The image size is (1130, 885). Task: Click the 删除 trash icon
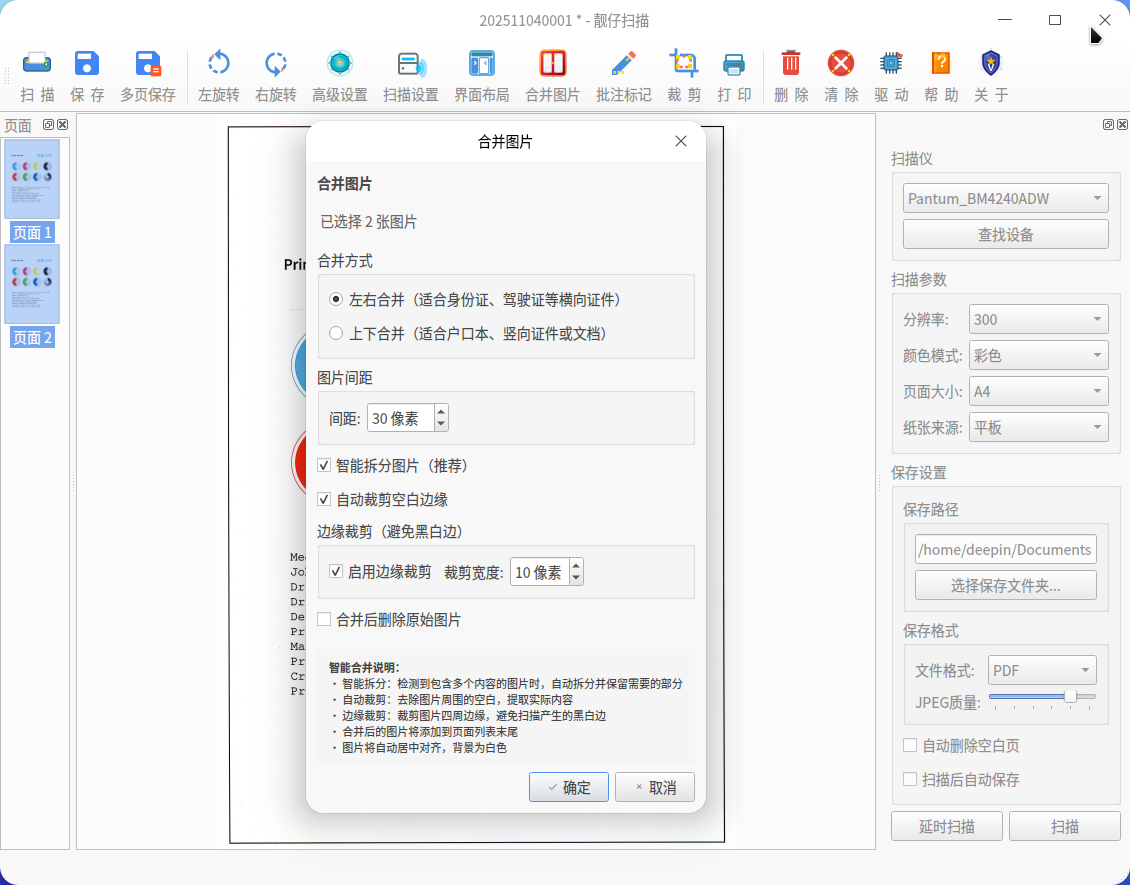(791, 63)
